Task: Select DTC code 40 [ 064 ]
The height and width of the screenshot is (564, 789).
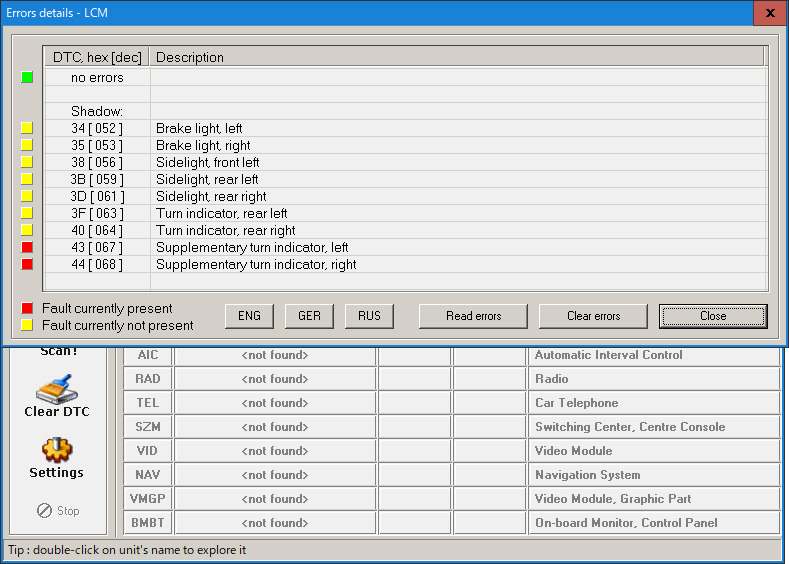Action: (x=97, y=230)
